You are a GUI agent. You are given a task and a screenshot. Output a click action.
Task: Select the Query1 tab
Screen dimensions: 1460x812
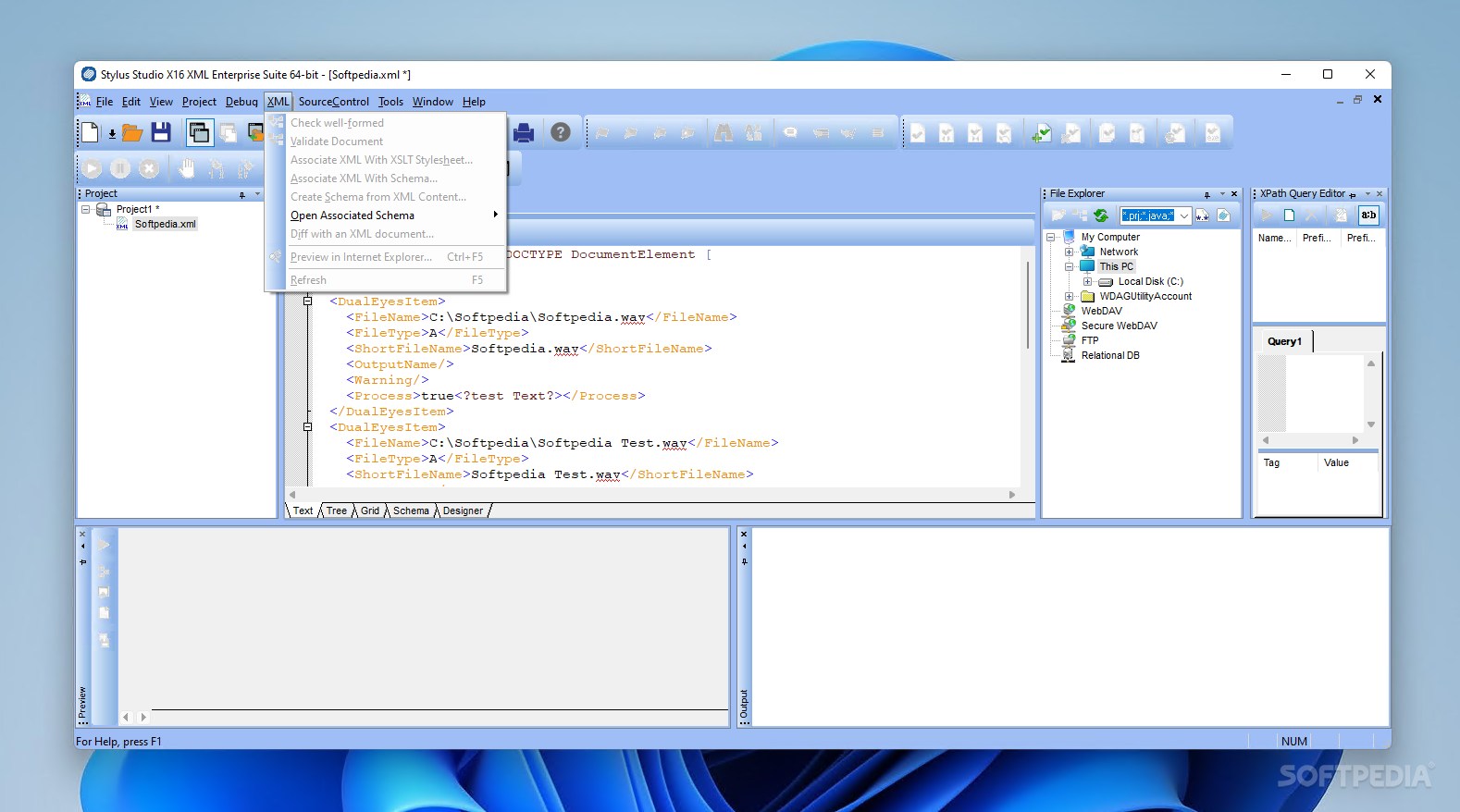pos(1284,341)
